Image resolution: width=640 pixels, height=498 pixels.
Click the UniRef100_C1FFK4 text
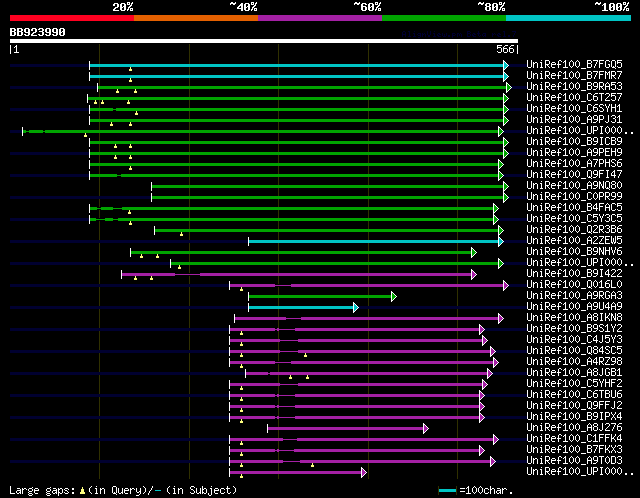coord(574,439)
